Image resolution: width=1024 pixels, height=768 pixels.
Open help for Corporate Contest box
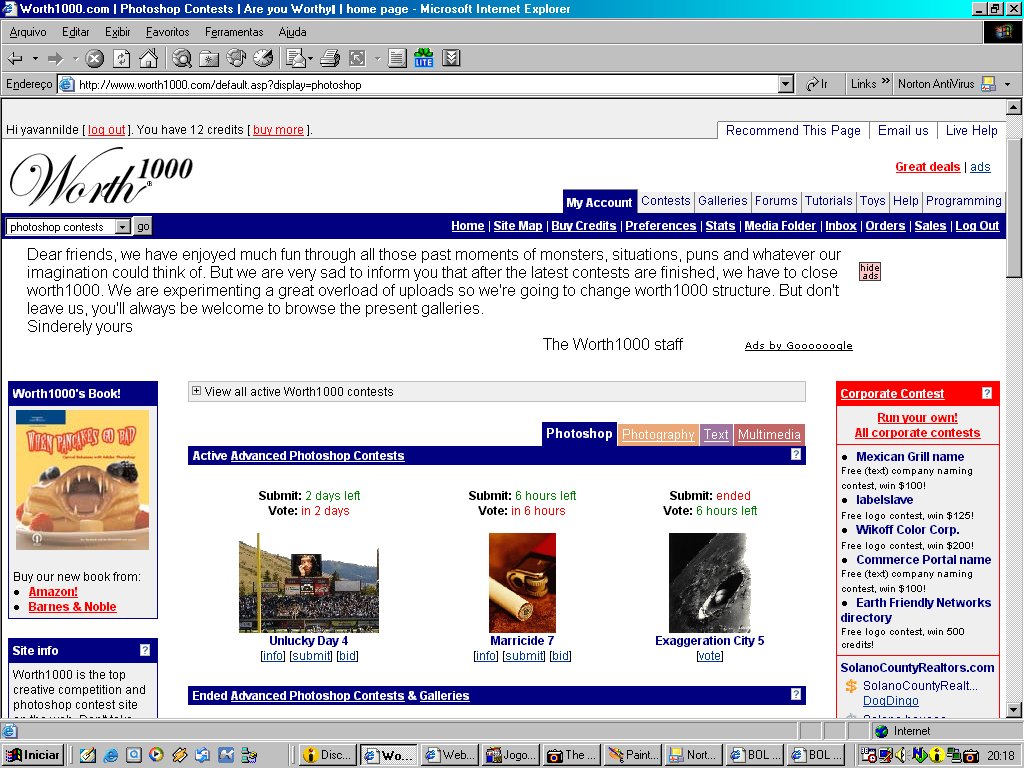click(987, 393)
